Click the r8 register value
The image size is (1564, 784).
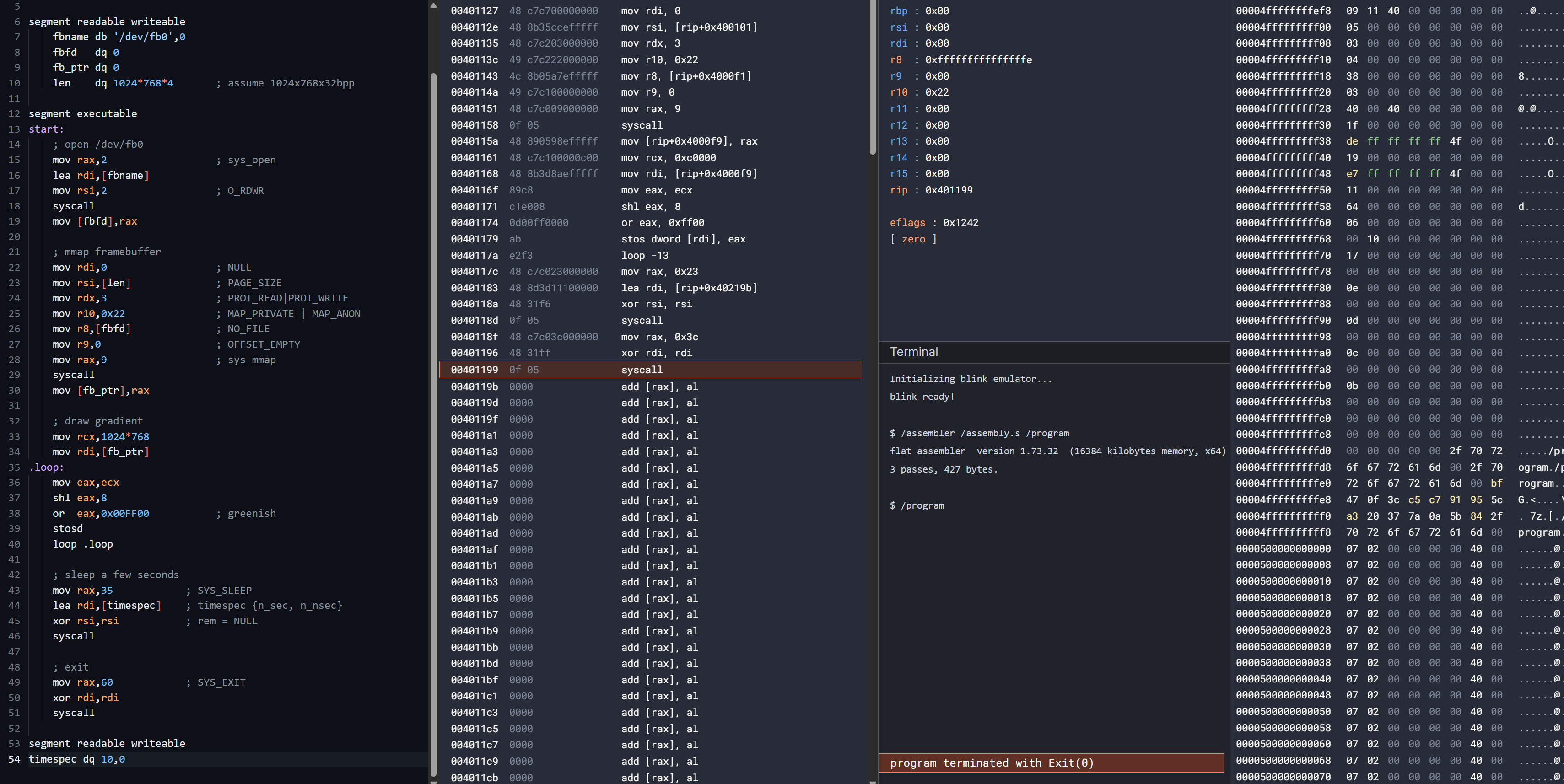978,59
